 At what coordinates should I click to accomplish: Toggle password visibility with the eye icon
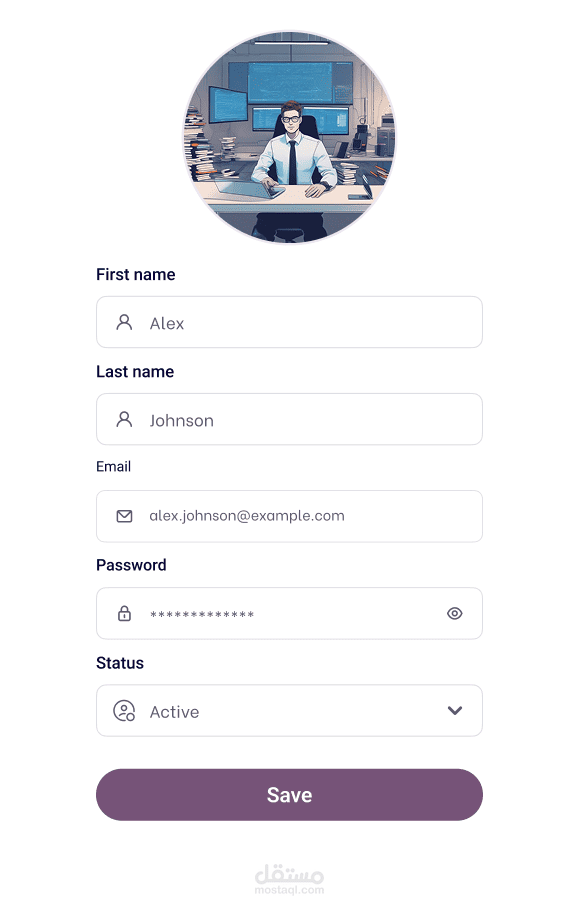click(455, 613)
